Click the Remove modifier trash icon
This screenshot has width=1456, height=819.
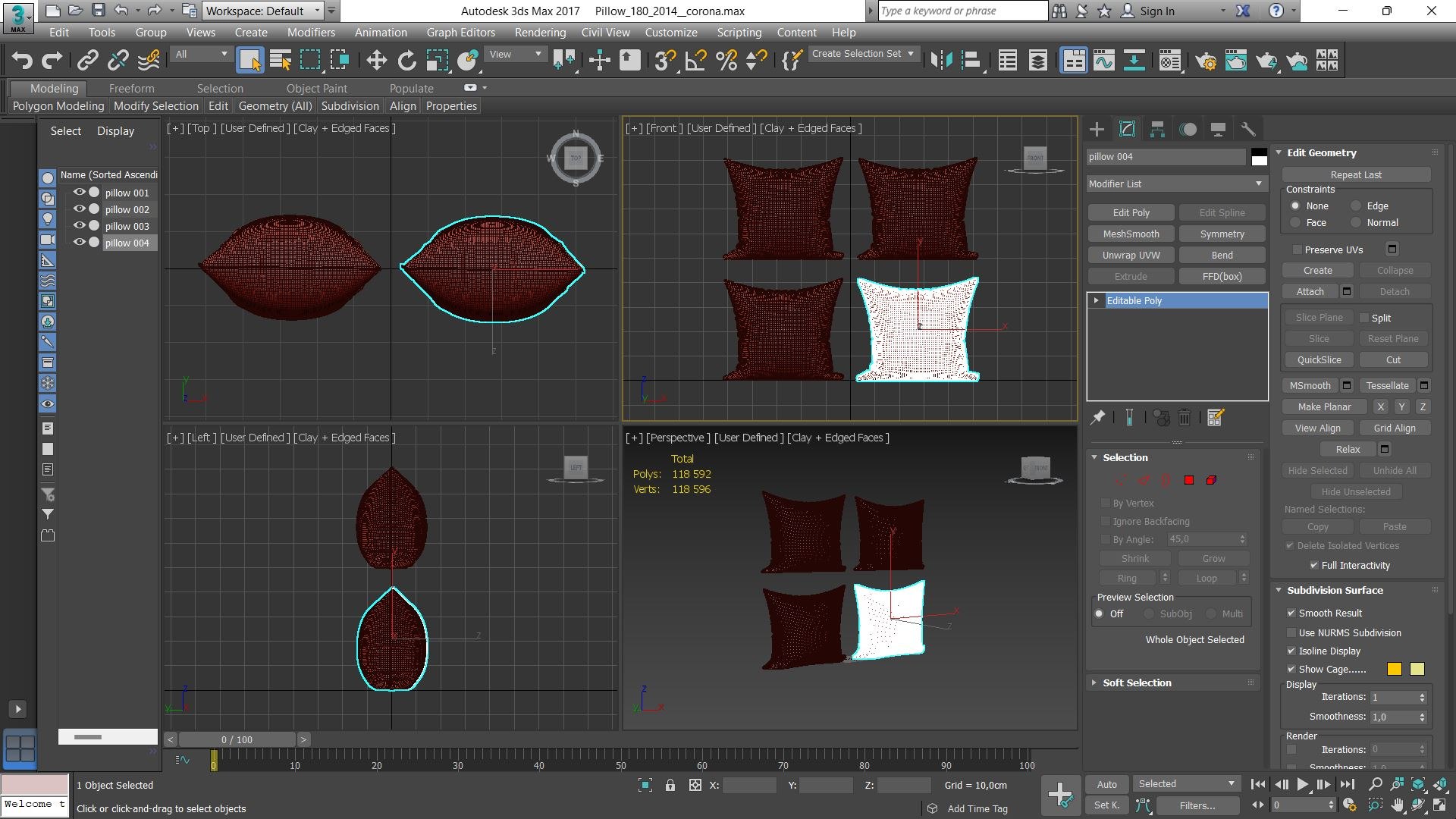[1185, 417]
